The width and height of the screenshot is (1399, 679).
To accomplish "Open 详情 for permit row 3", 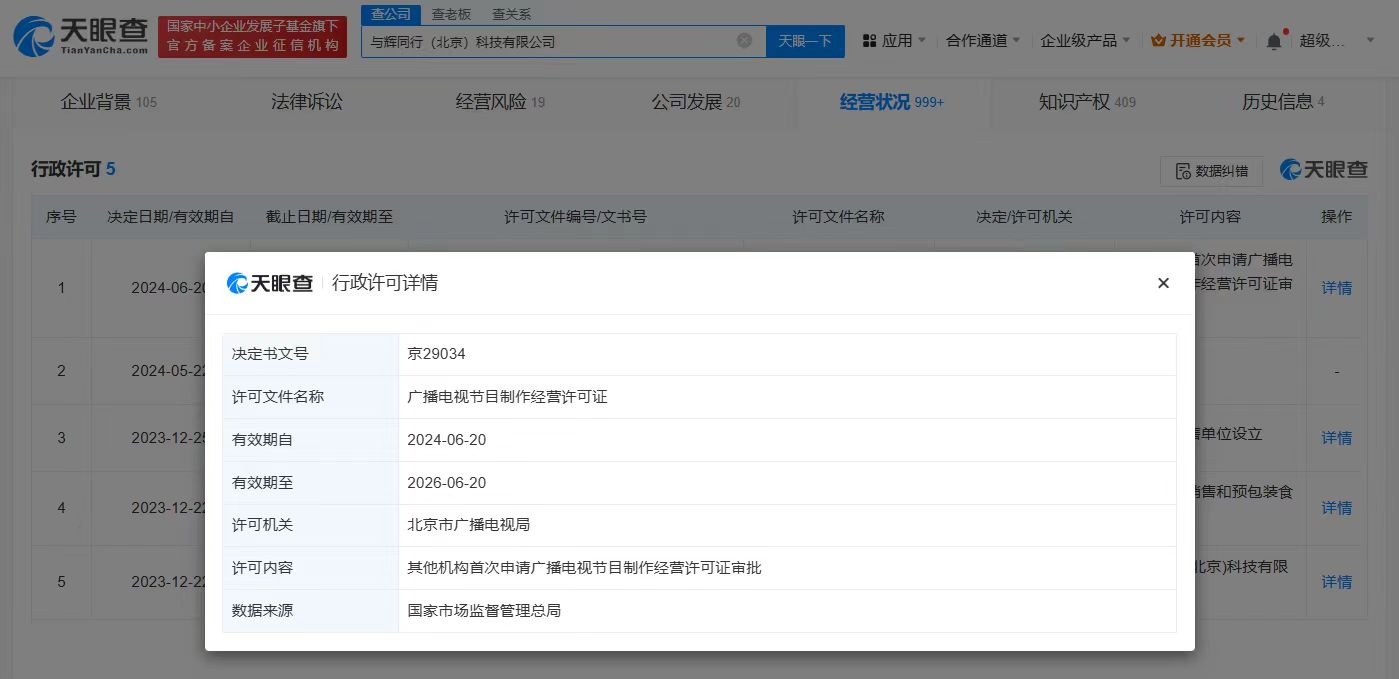I will 1336,438.
